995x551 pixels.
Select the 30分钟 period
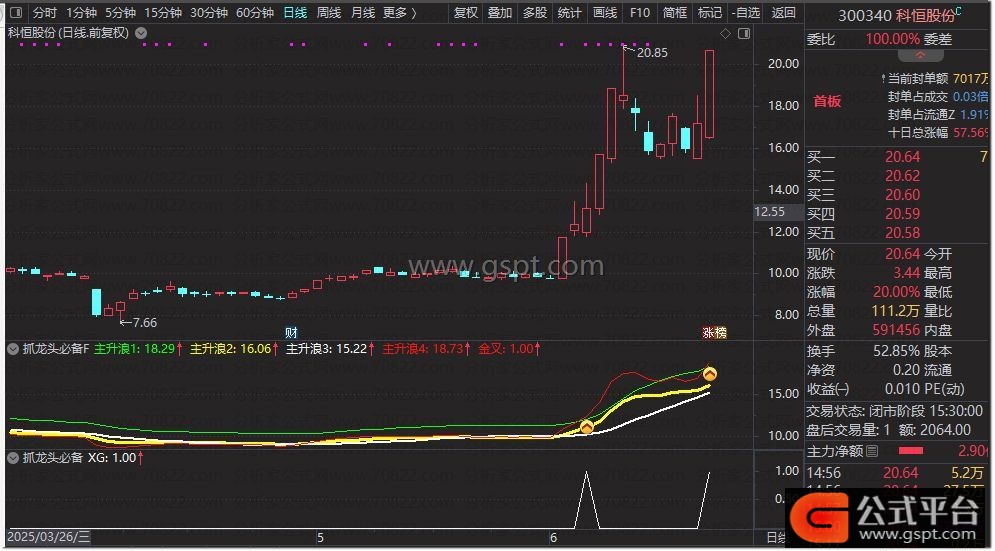(209, 13)
